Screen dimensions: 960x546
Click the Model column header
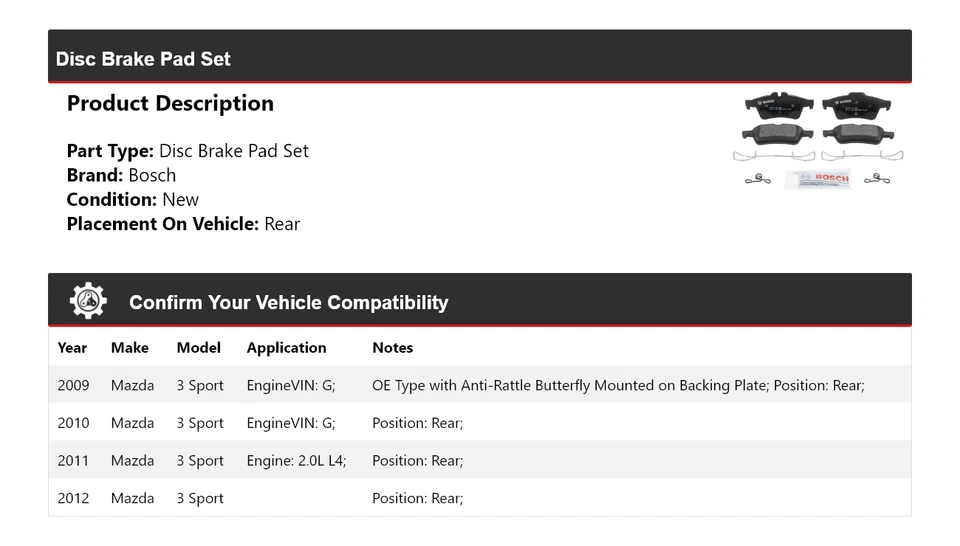(198, 348)
